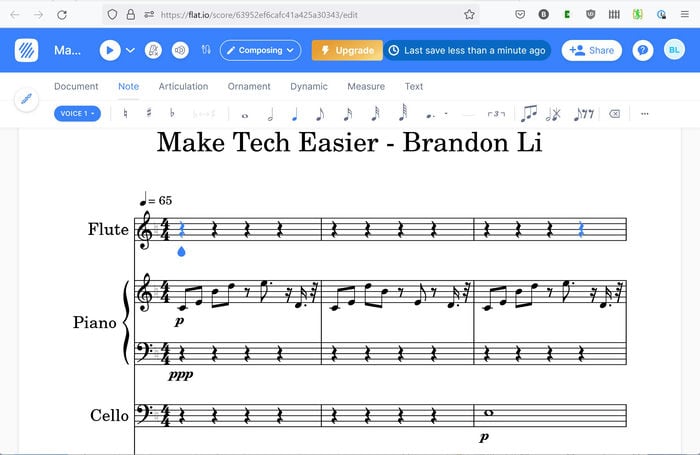The width and height of the screenshot is (700, 455).
Task: Switch to the Articulation tab
Action: coord(183,87)
